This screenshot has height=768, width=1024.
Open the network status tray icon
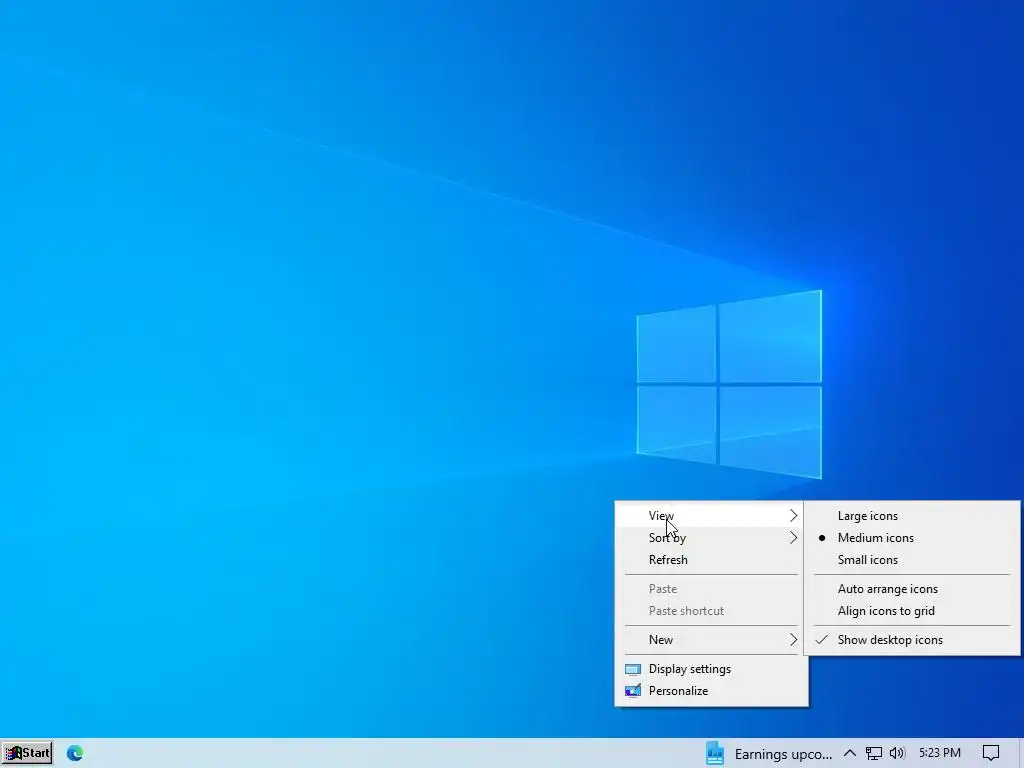click(x=873, y=754)
